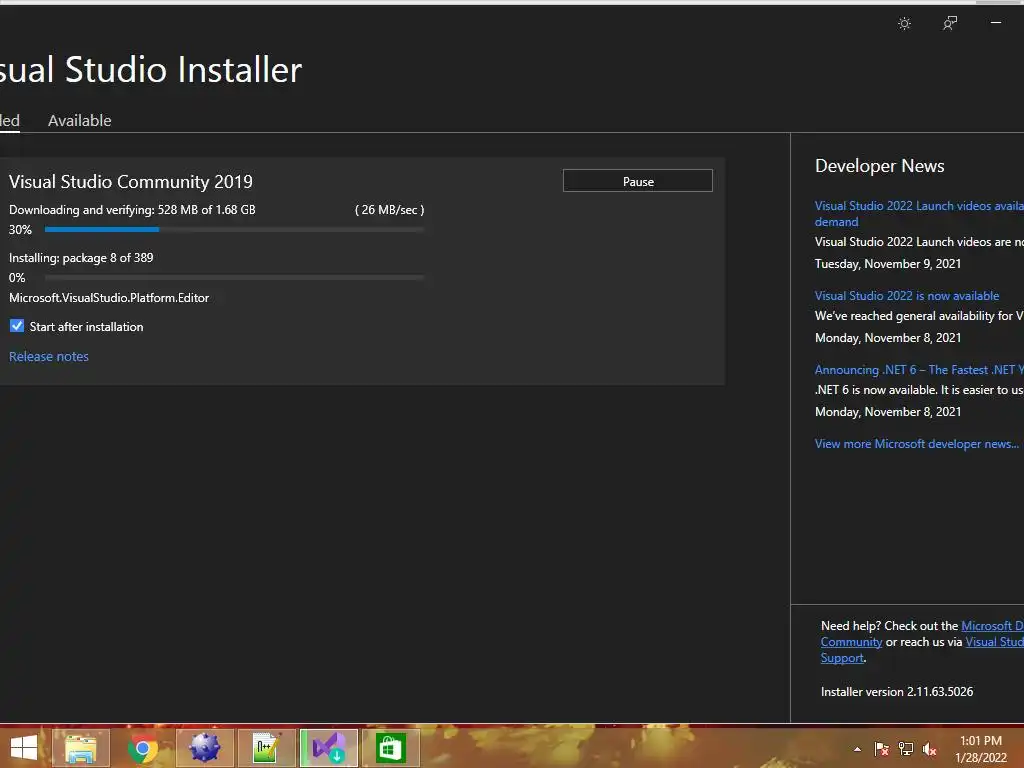Image resolution: width=1024 pixels, height=768 pixels.
Task: Select the Visual Studio Community 2019 title
Action: point(131,182)
